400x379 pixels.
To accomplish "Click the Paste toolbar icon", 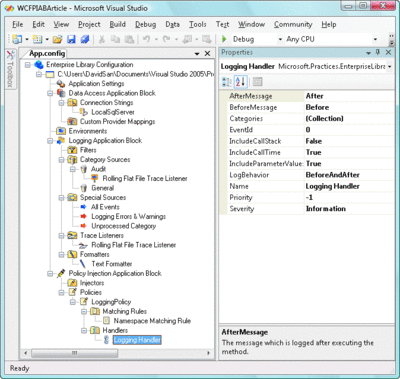I will coord(129,39).
